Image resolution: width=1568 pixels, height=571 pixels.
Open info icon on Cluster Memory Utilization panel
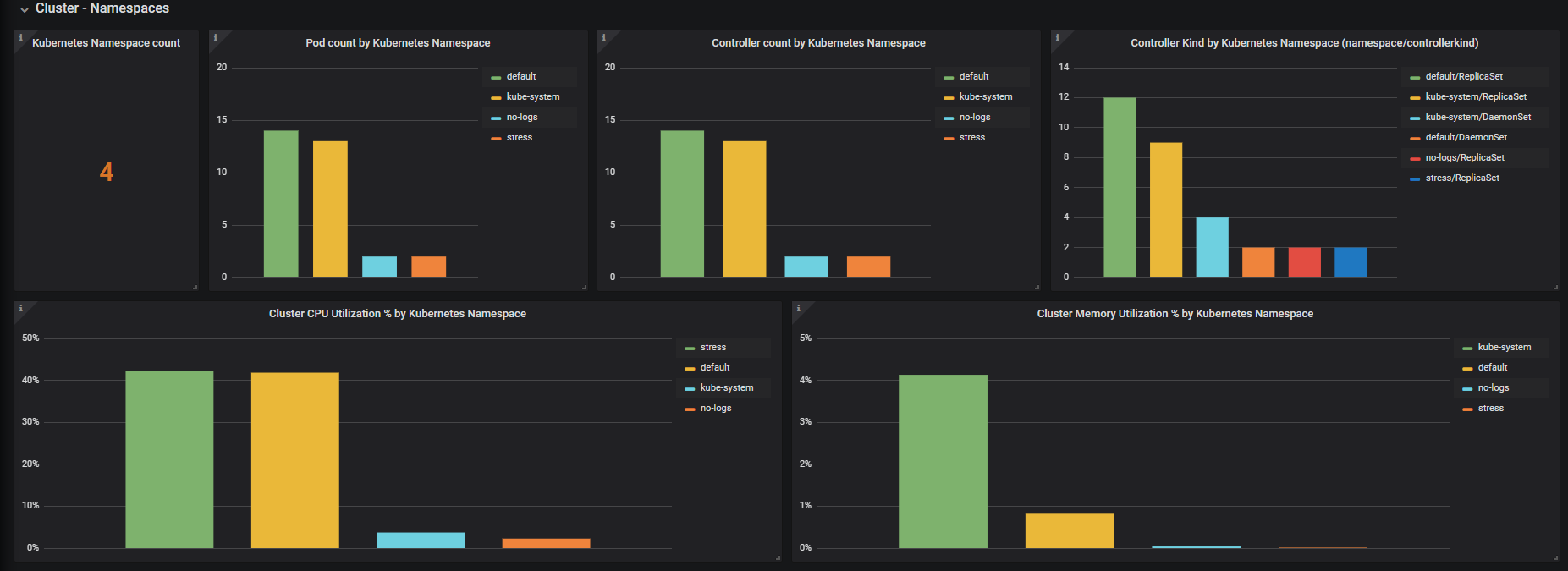799,308
